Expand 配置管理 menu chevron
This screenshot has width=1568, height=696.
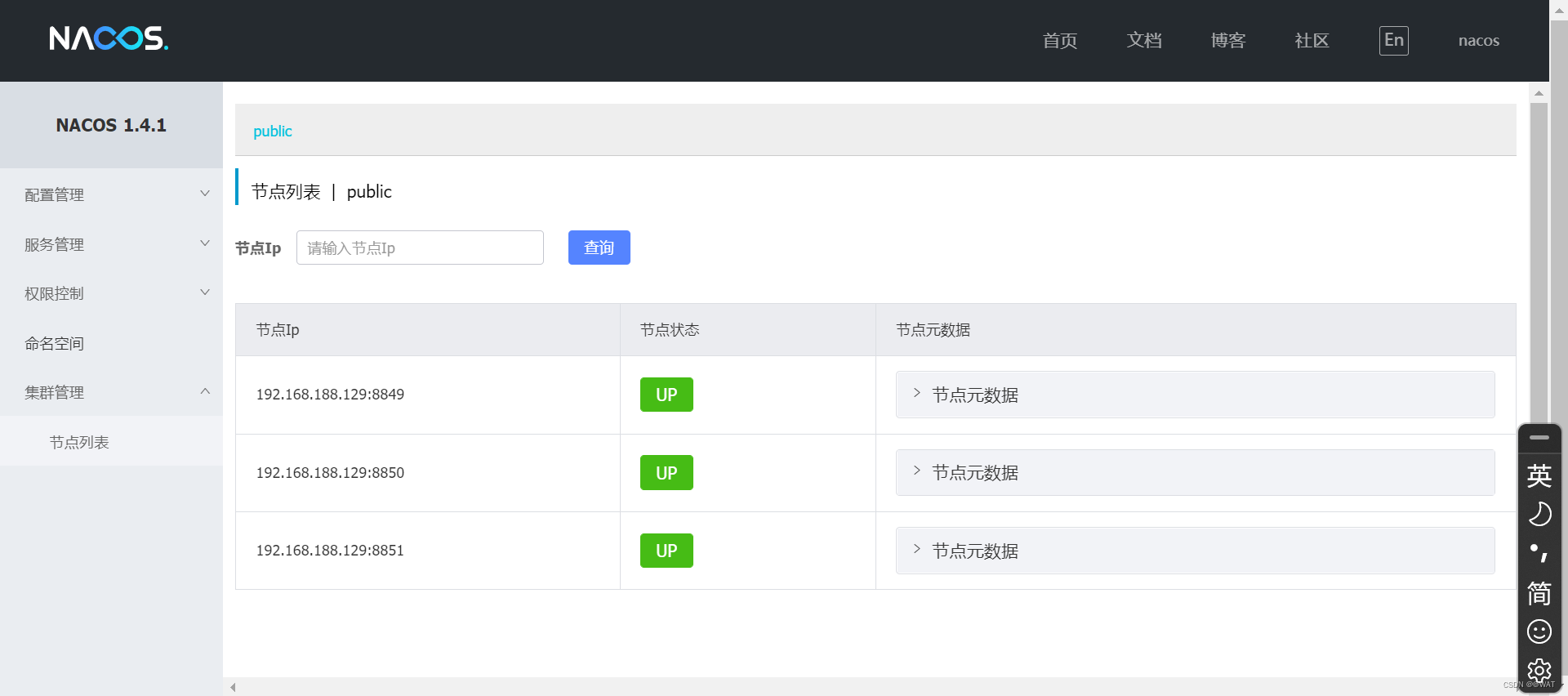coord(205,194)
